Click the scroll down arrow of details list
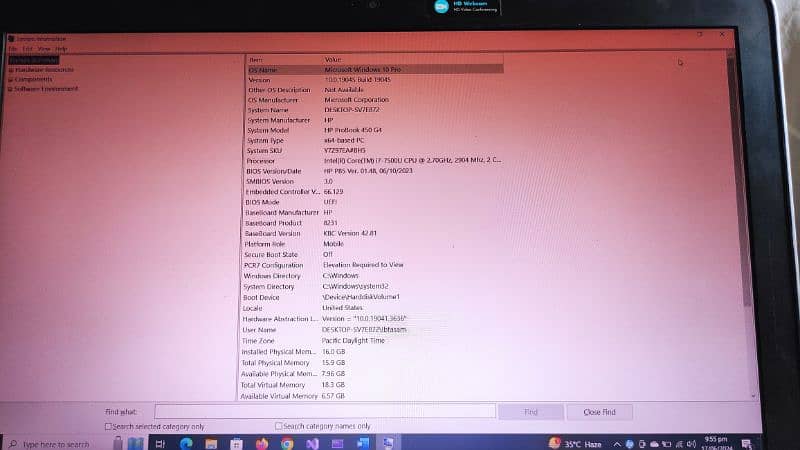Image resolution: width=800 pixels, height=450 pixels. coord(754,396)
